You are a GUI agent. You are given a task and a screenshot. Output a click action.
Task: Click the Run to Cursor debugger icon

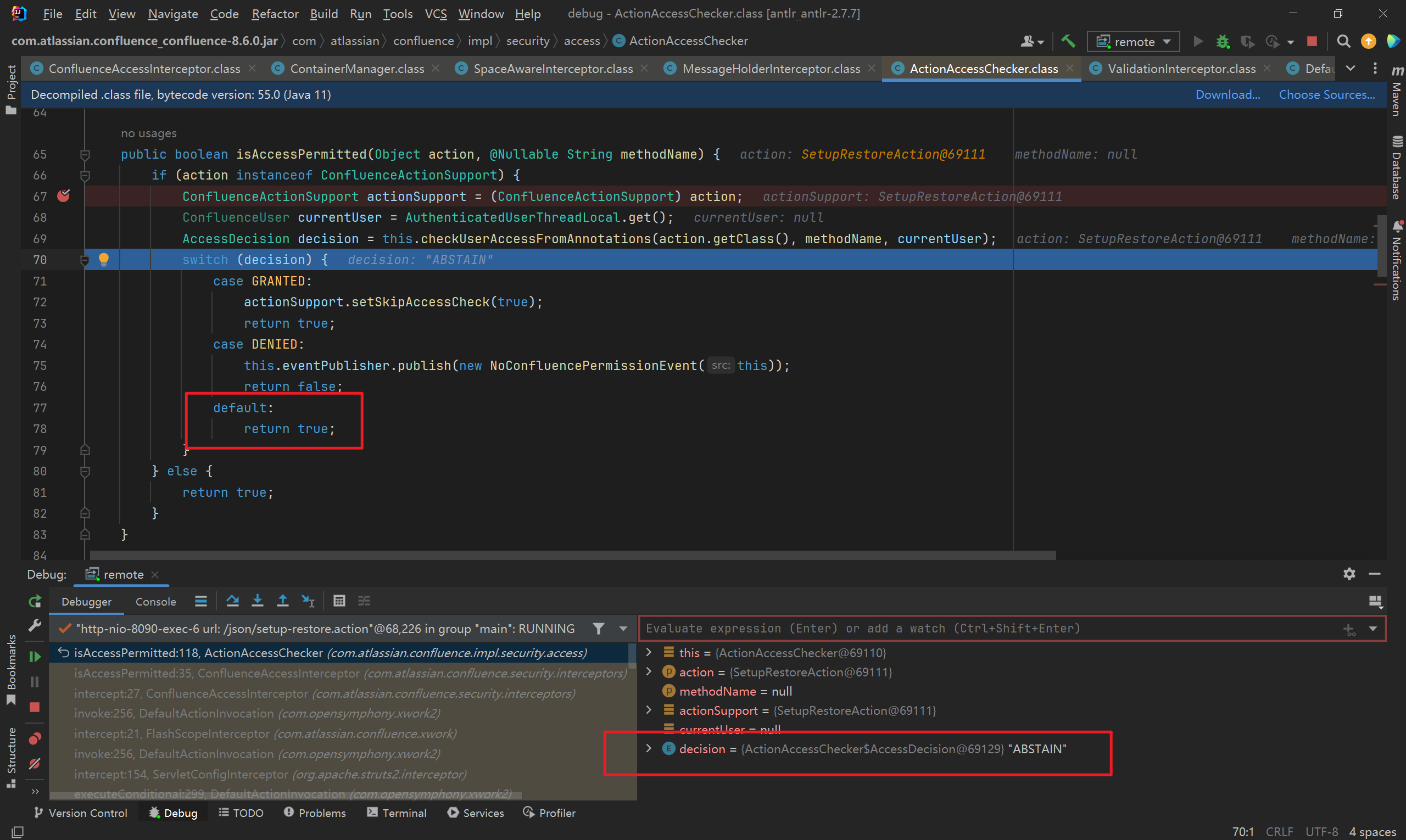[308, 601]
